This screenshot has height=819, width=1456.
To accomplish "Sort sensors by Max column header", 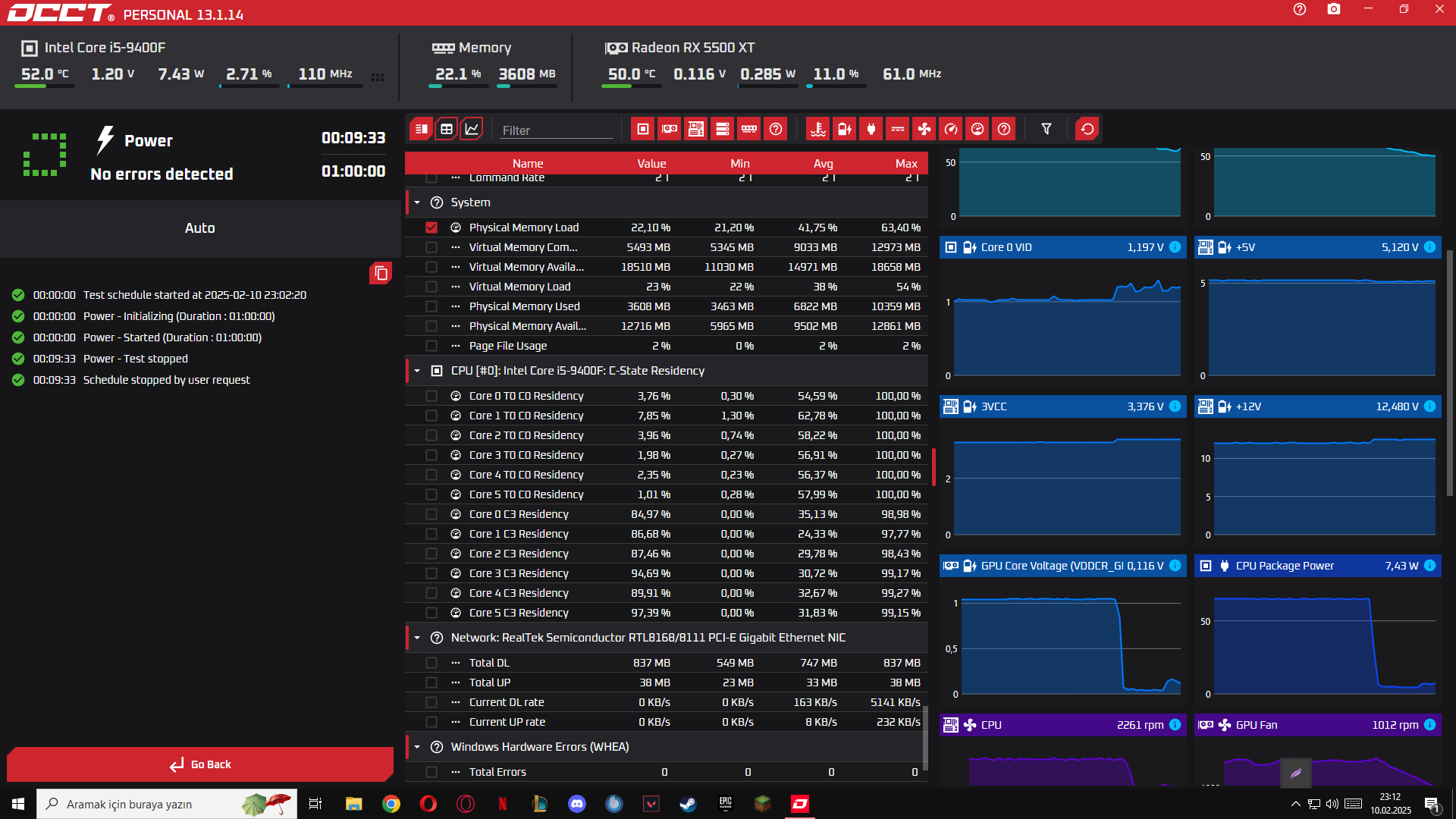I will pyautogui.click(x=905, y=163).
